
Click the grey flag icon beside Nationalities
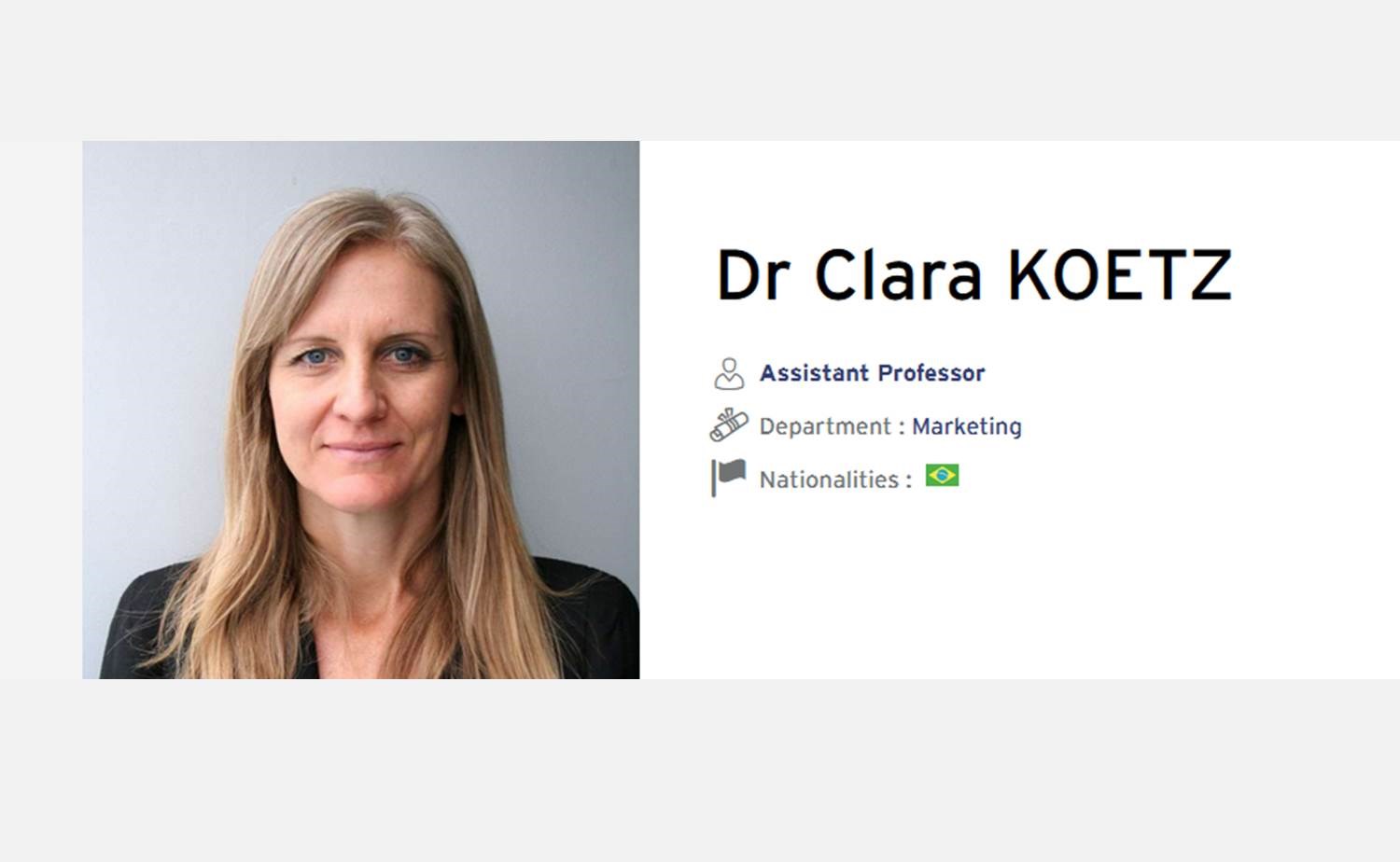(x=729, y=478)
